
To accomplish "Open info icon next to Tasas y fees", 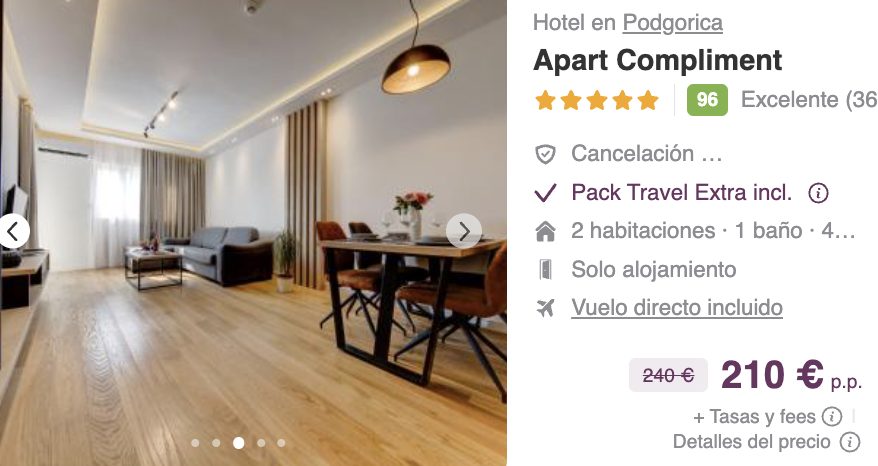I will 832,417.
